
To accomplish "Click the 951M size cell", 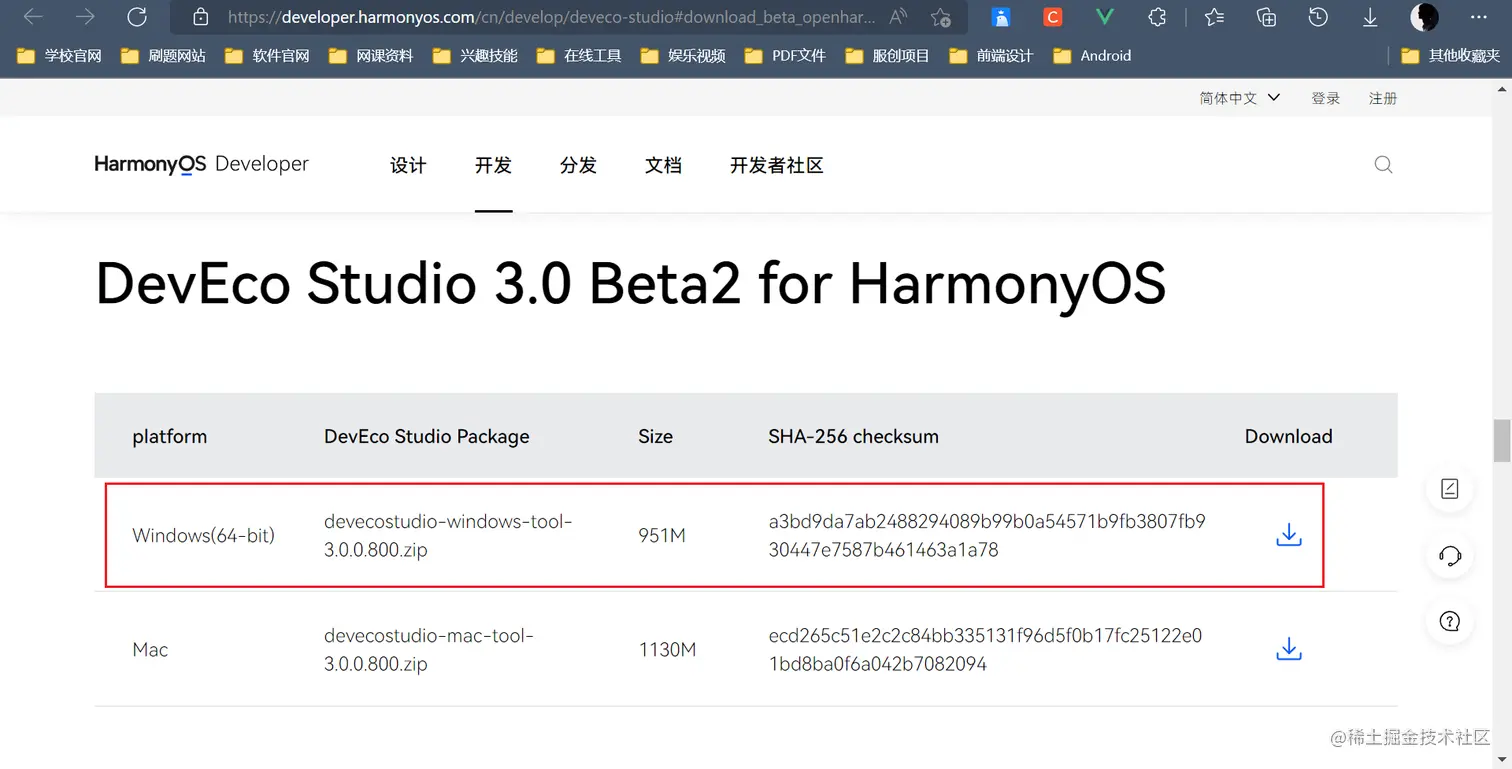I will click(662, 535).
